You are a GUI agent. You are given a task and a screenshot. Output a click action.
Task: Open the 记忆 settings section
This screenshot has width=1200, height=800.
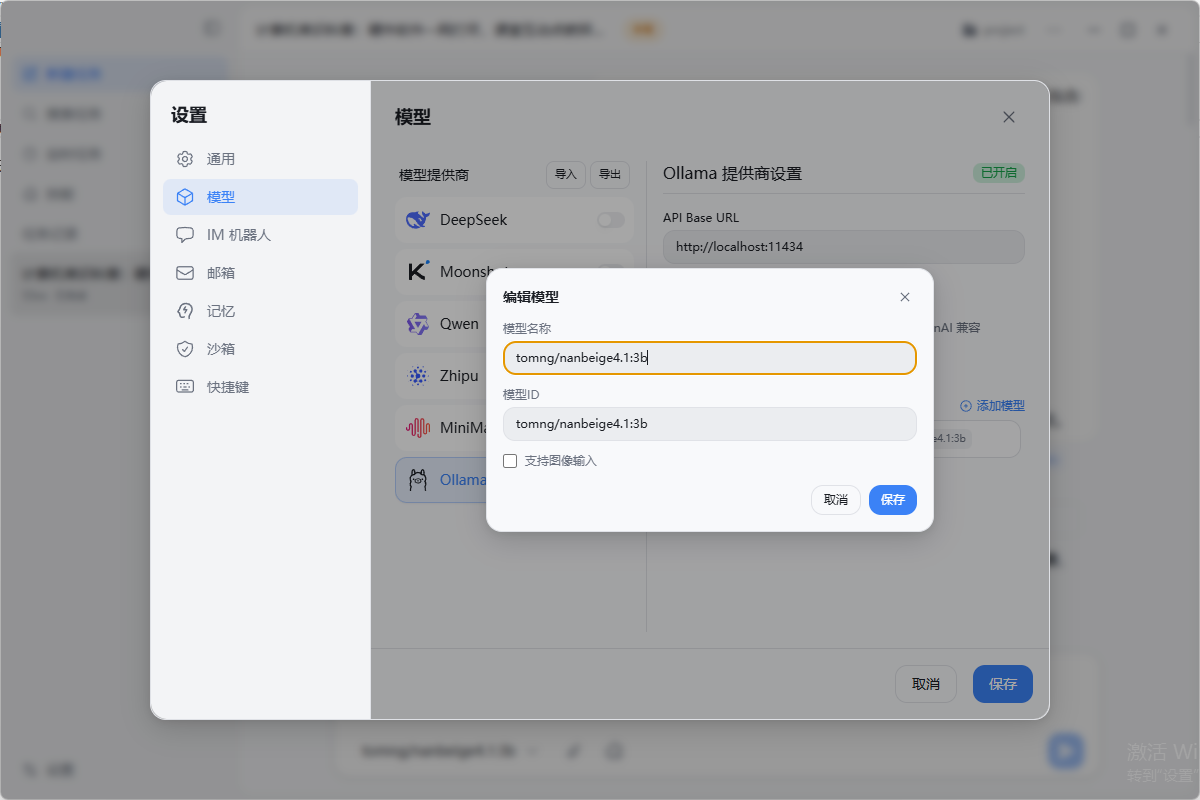pos(260,311)
